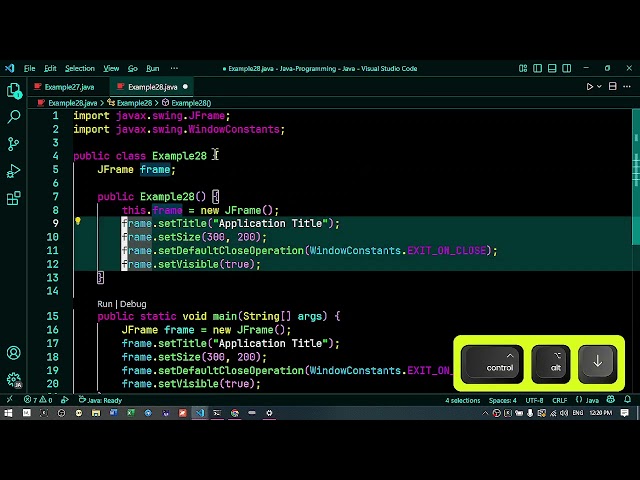Viewport: 640px width, 480px height.
Task: Open the Customize Layout icon
Action: [x=523, y=68]
